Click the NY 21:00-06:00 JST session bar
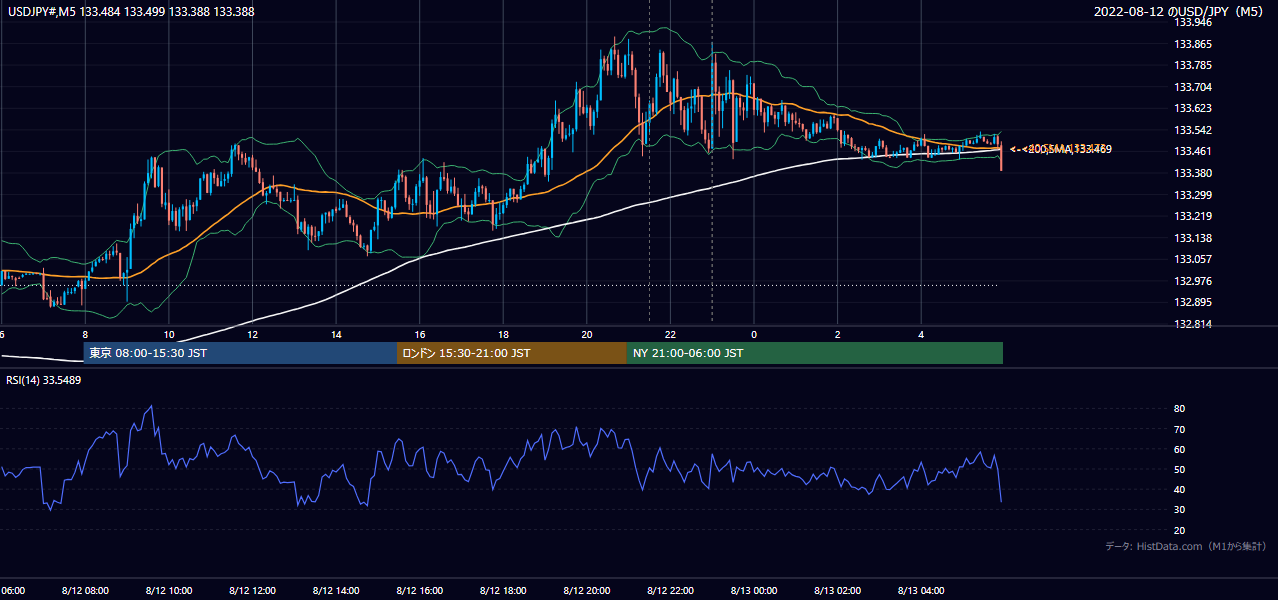The width and height of the screenshot is (1278, 600). [x=815, y=353]
